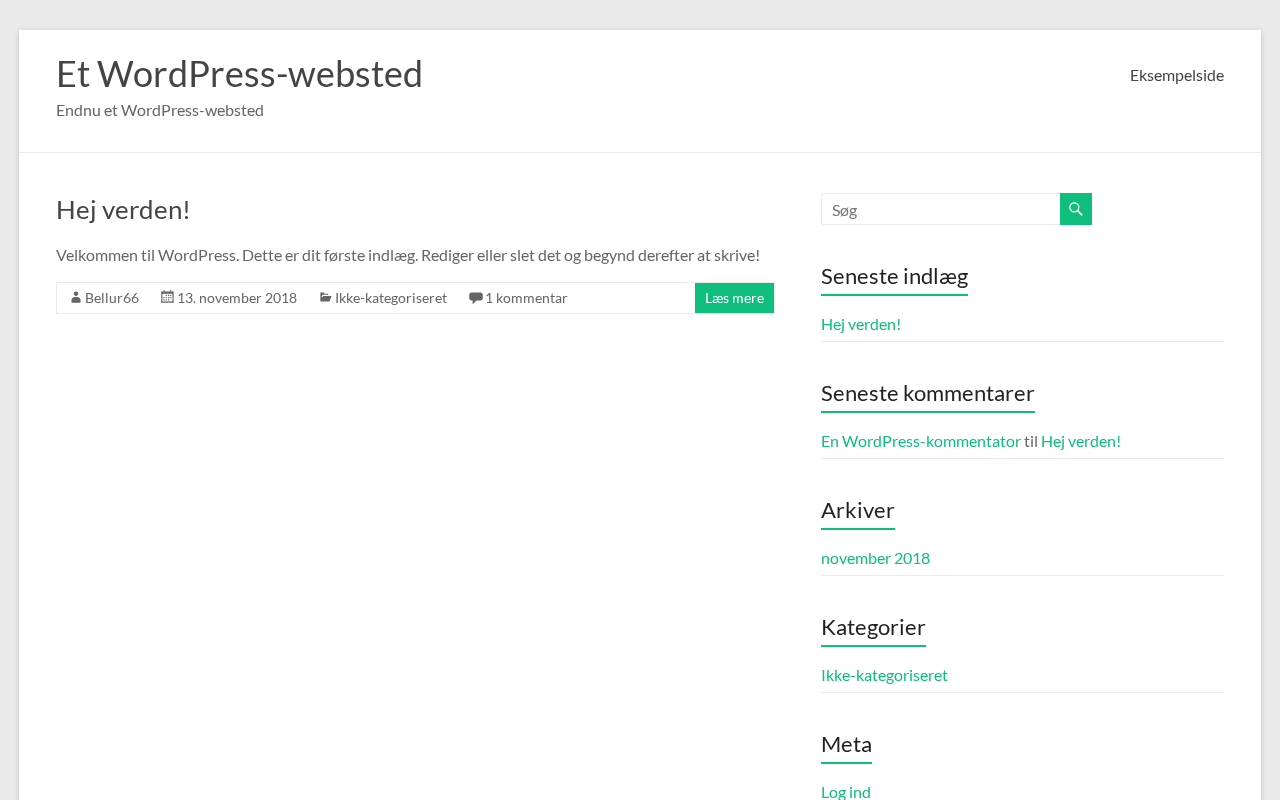Click the green search magnifier button
1280x800 pixels.
click(x=1076, y=209)
